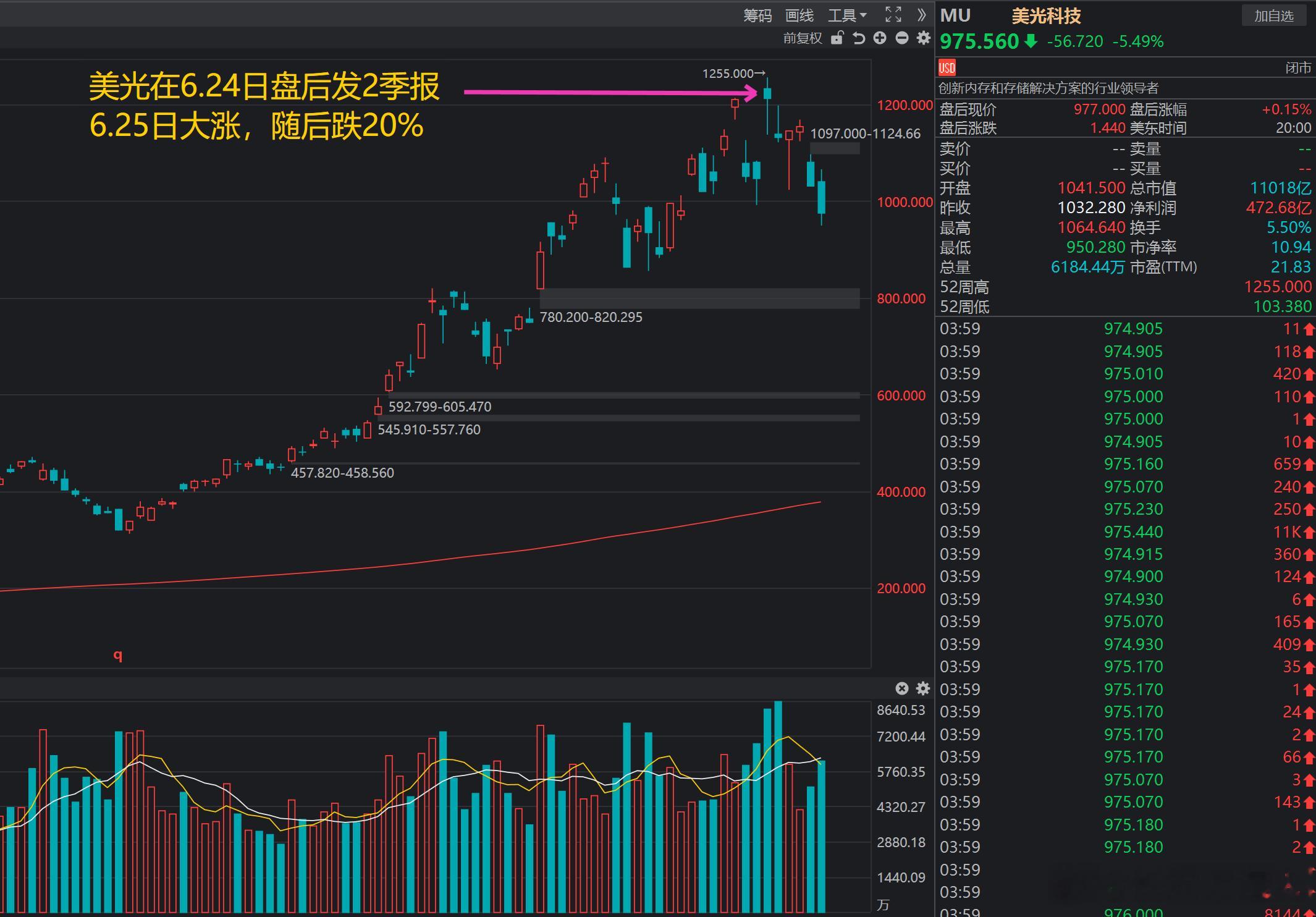The height and width of the screenshot is (917, 1316).
Task: Select the current price 975.560
Action: (x=979, y=41)
